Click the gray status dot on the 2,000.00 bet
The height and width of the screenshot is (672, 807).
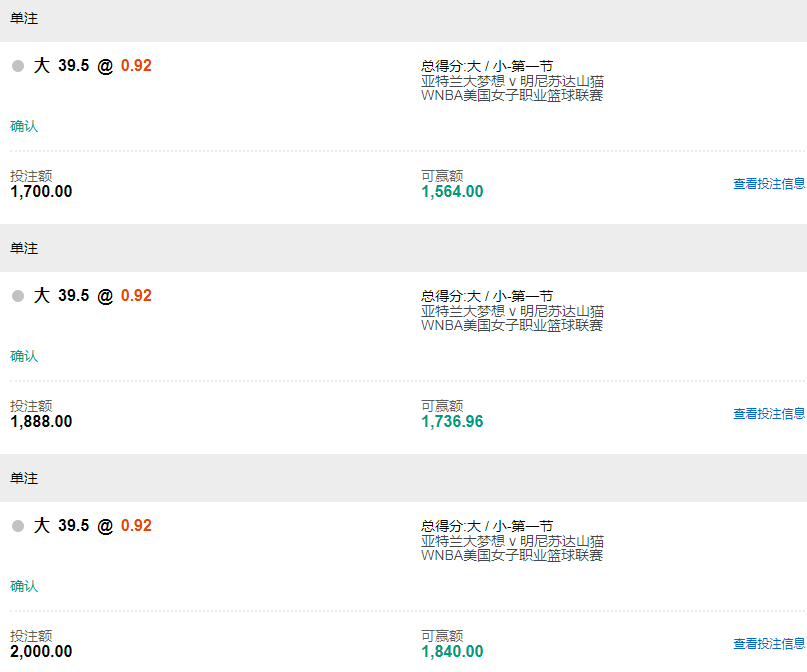[18, 527]
